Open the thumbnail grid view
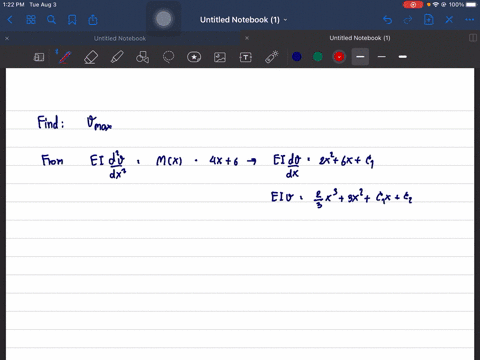The width and height of the screenshot is (480, 360). coord(31,20)
